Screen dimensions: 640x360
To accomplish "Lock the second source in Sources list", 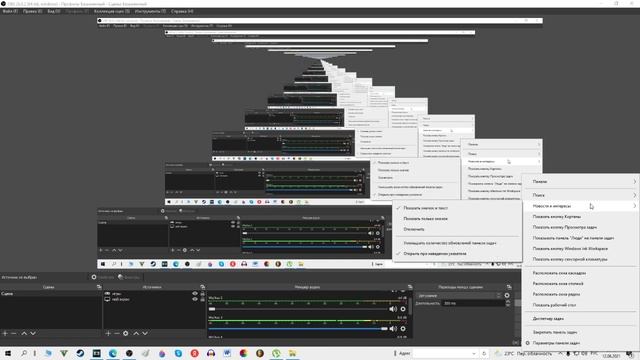I will (x=202, y=299).
